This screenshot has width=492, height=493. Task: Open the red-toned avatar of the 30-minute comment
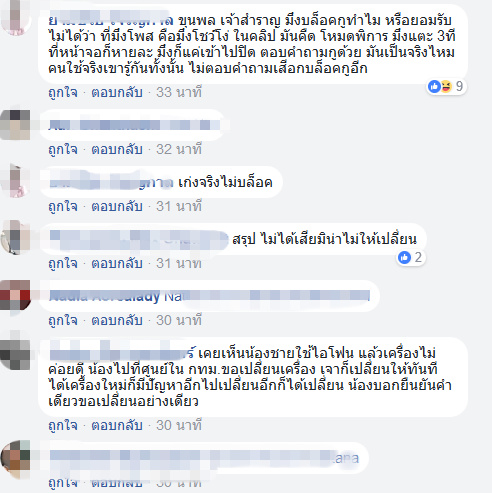pos(15,295)
